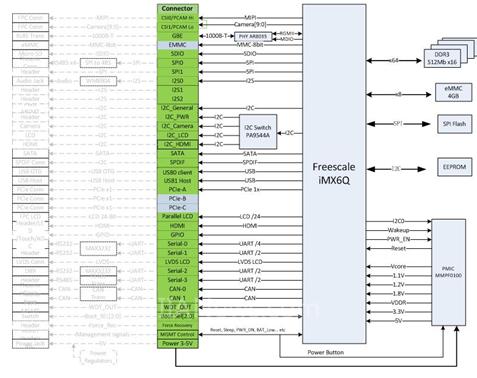The width and height of the screenshot is (477, 378).
Task: Select the Parallel LCD connector row
Action: pyautogui.click(x=178, y=216)
